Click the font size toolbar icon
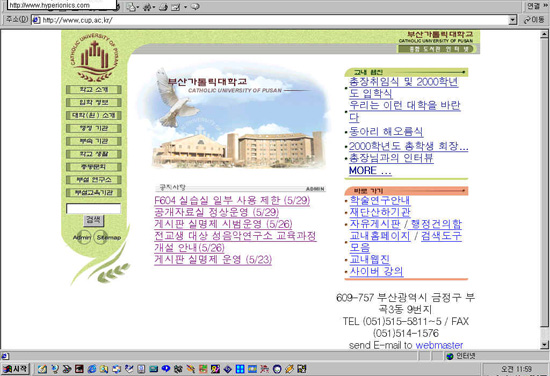The height and width of the screenshot is (376, 550). (147, 7)
